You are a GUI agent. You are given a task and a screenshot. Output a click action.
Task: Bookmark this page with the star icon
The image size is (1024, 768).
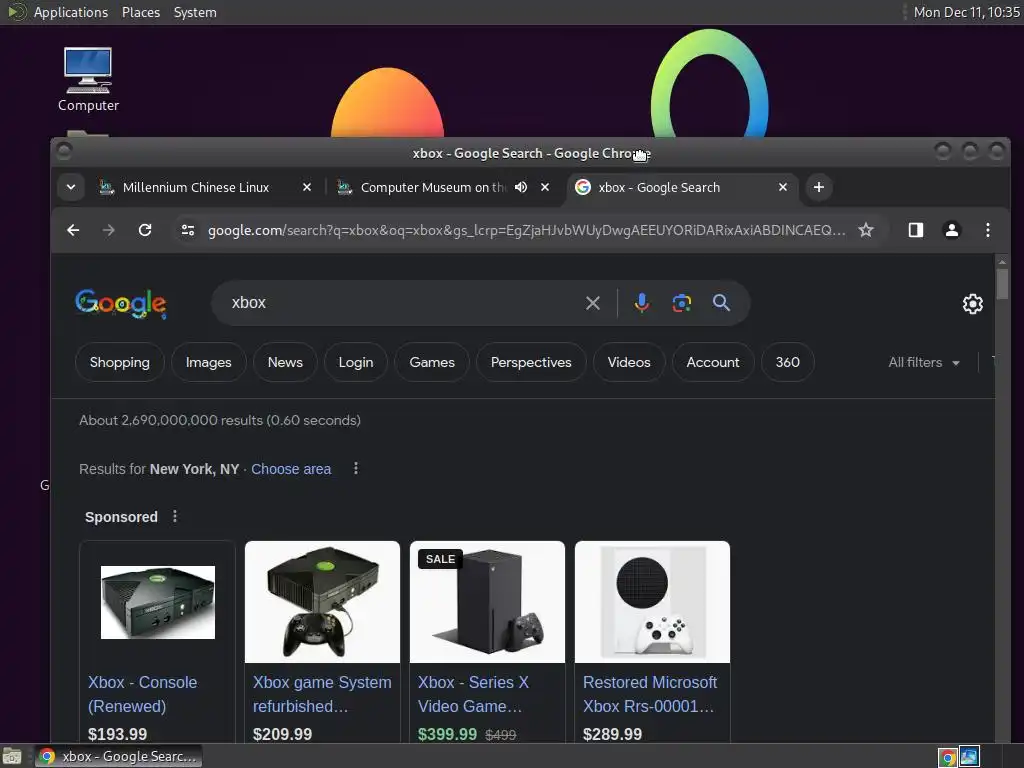866,230
